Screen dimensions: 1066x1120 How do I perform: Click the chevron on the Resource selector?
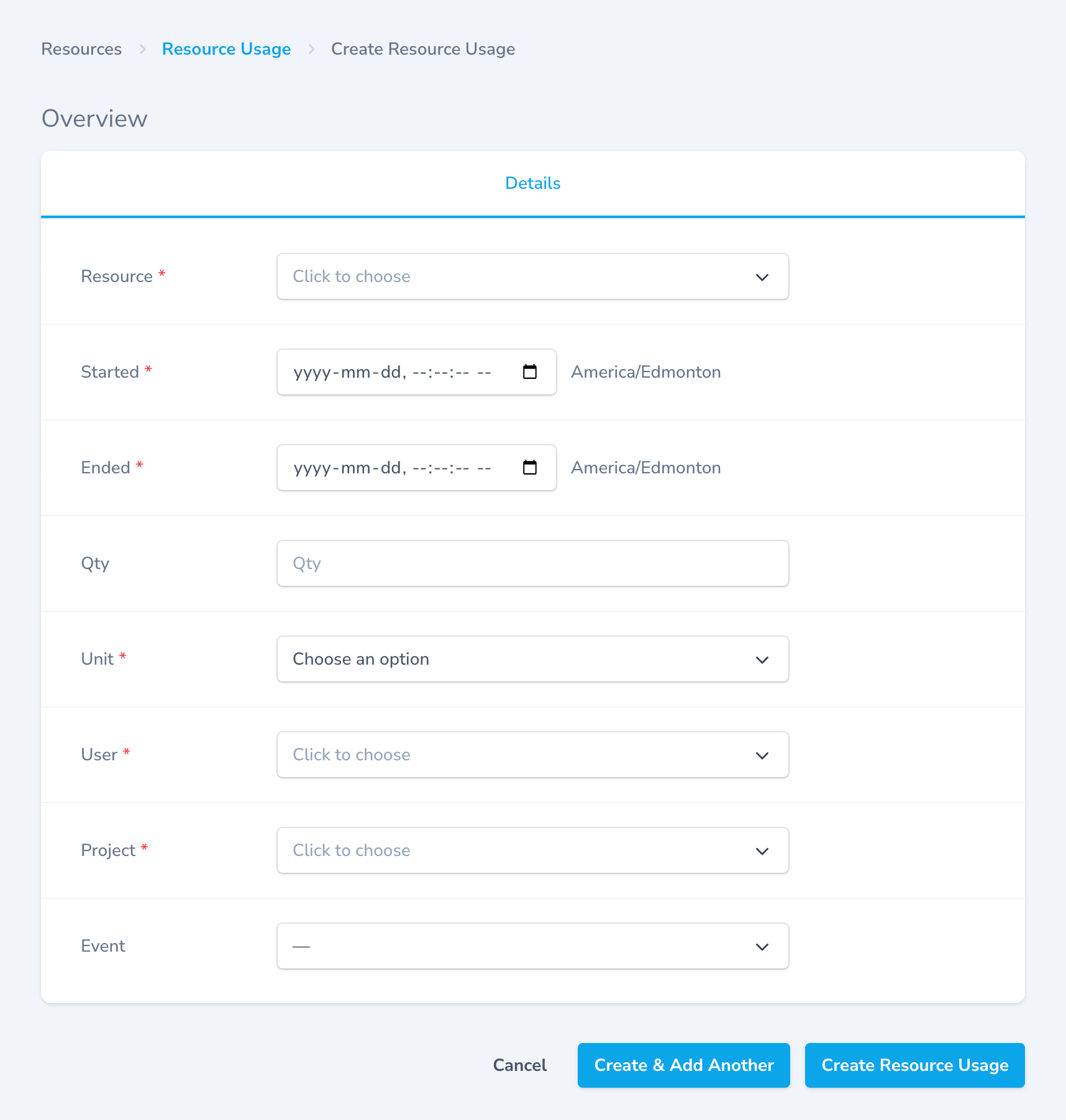click(762, 277)
